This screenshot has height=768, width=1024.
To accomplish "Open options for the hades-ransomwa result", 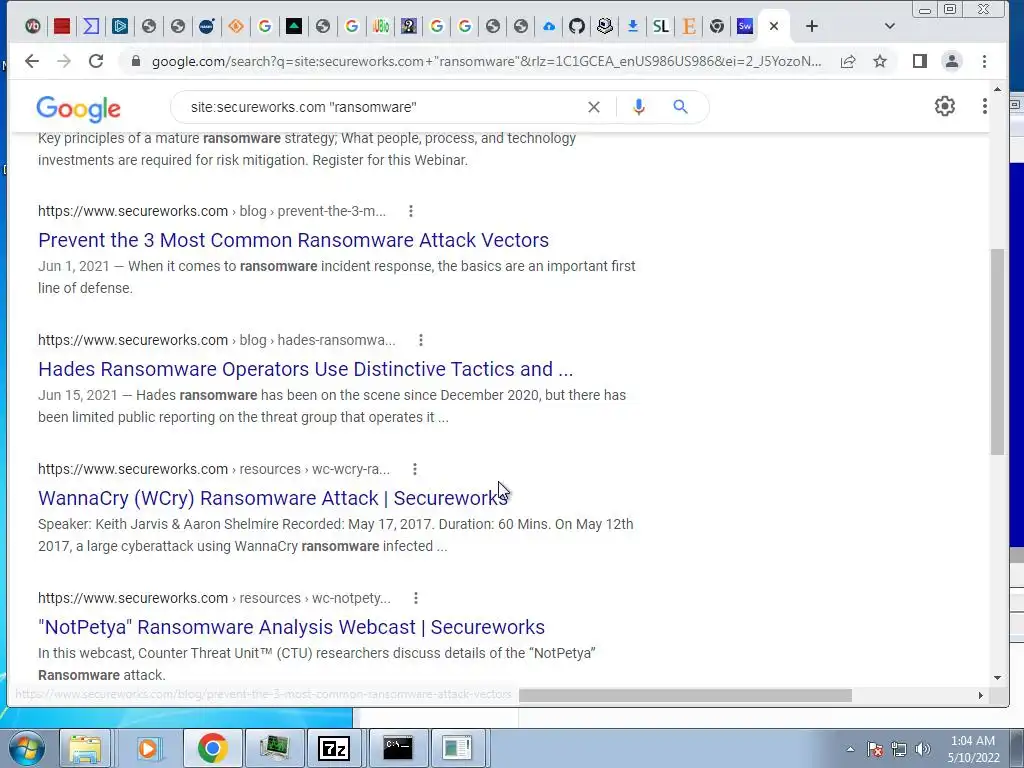I will (421, 340).
